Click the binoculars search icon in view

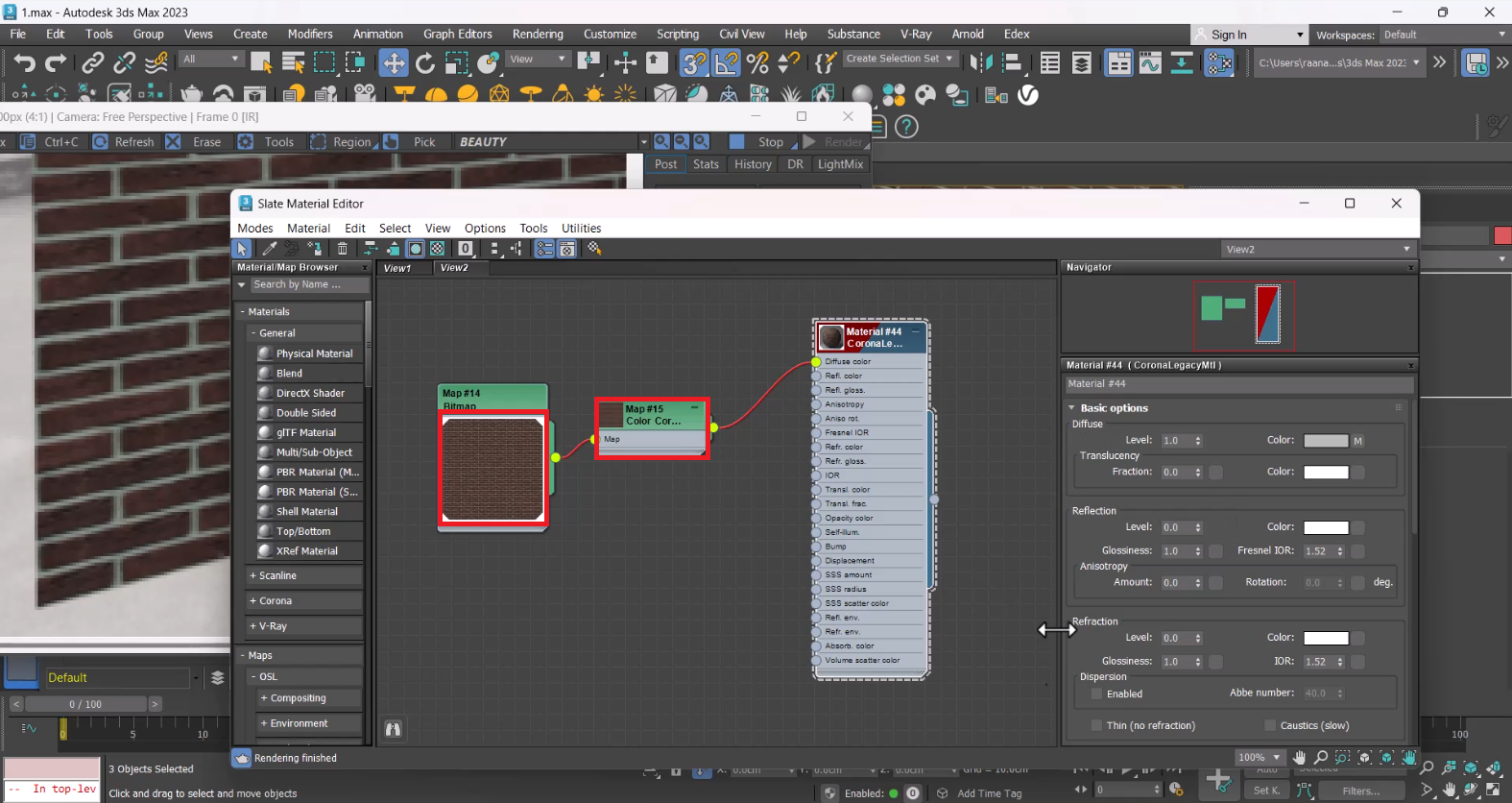point(393,729)
